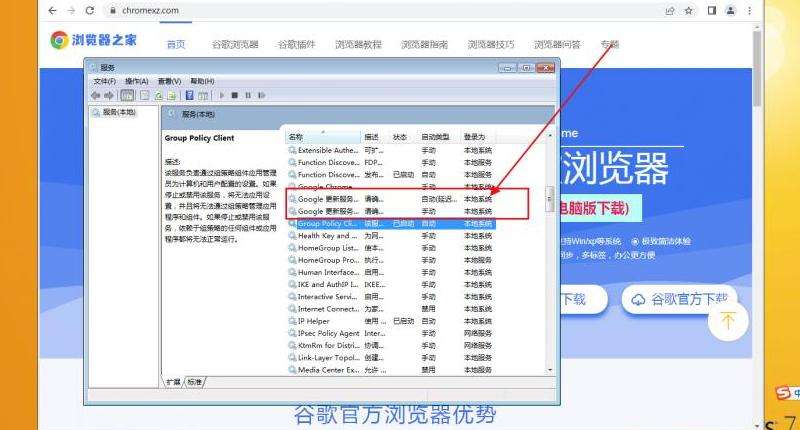Viewport: 800px width, 430px height.
Task: Click the services list scroll-down arrow
Action: click(x=549, y=370)
